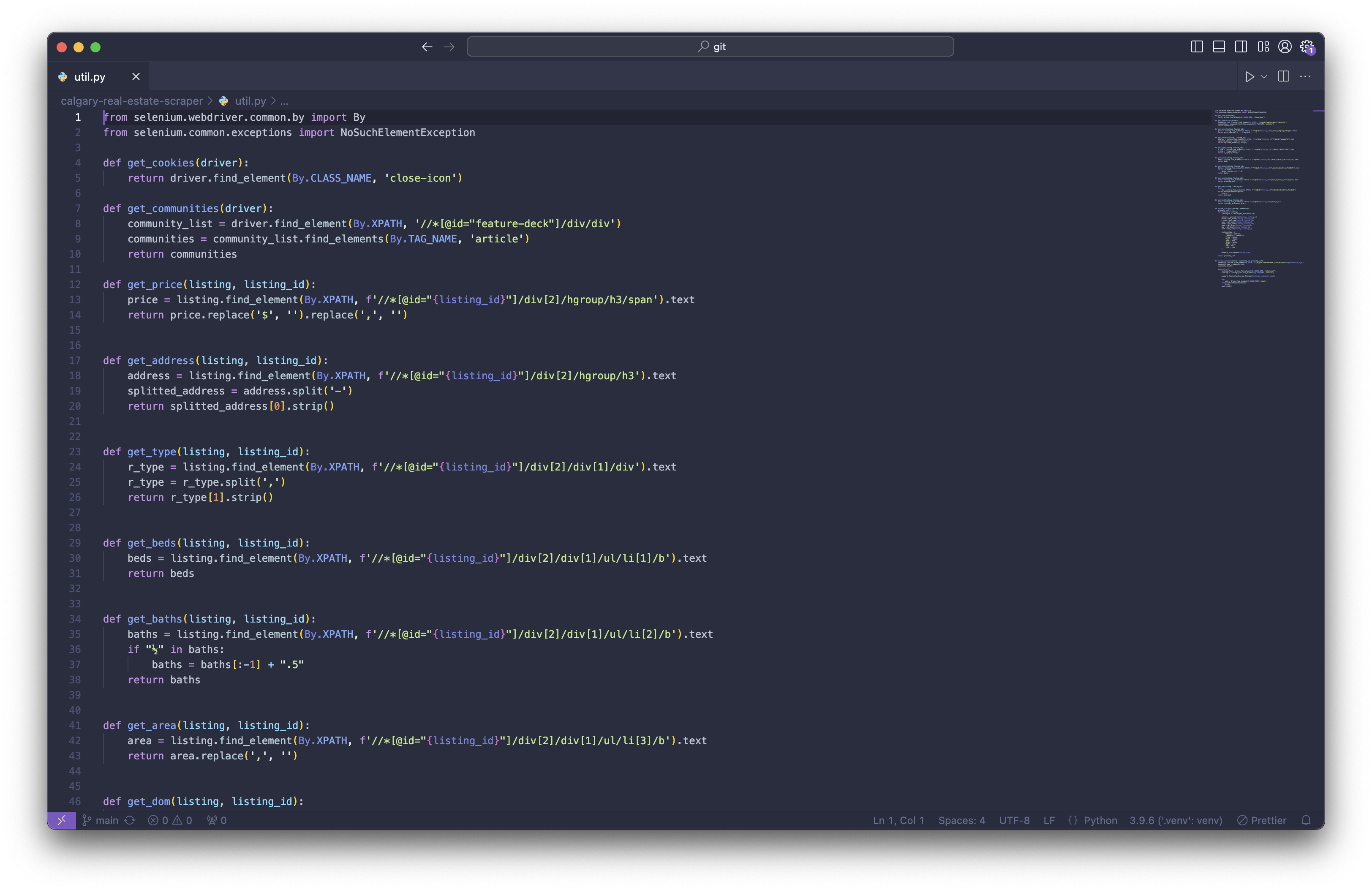Click calgary-real-estate-scraper in the breadcrumb

[x=132, y=101]
